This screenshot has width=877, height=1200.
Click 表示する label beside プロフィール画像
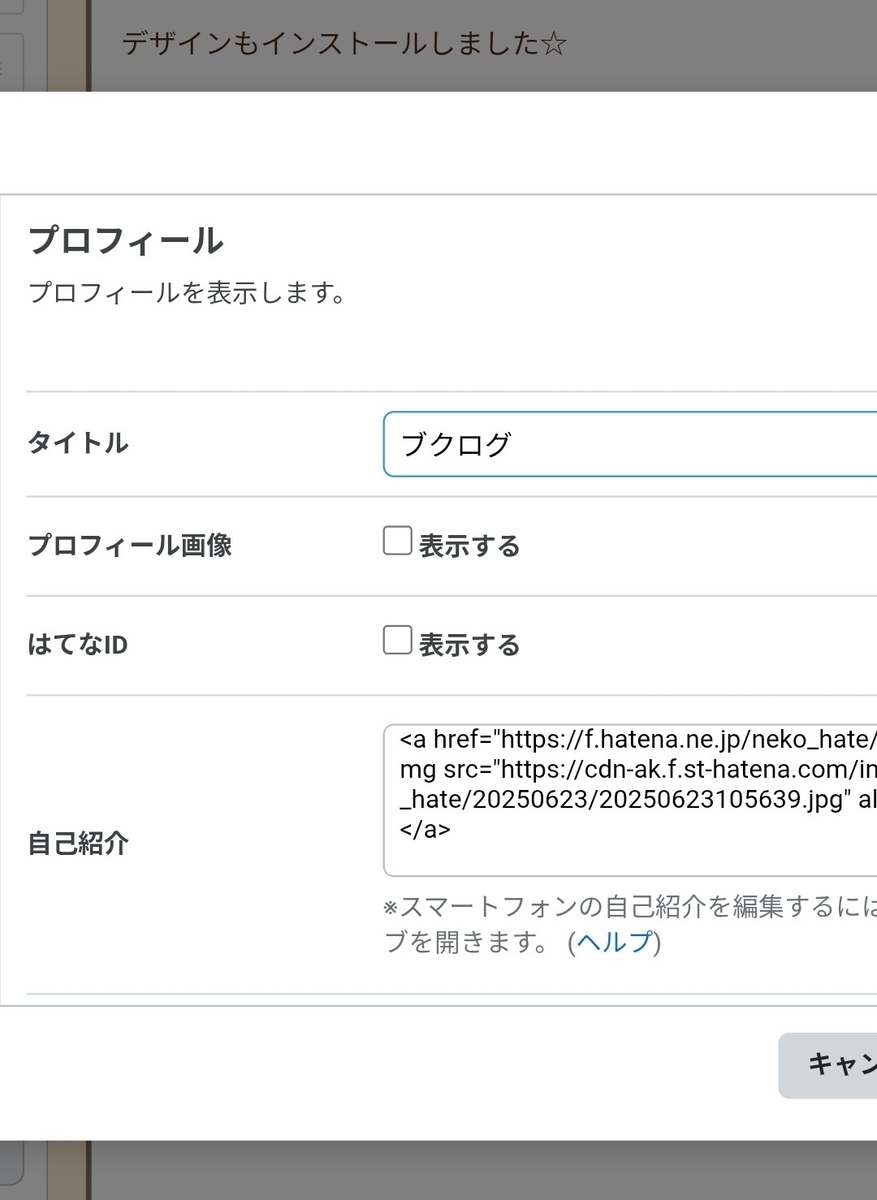coord(469,546)
